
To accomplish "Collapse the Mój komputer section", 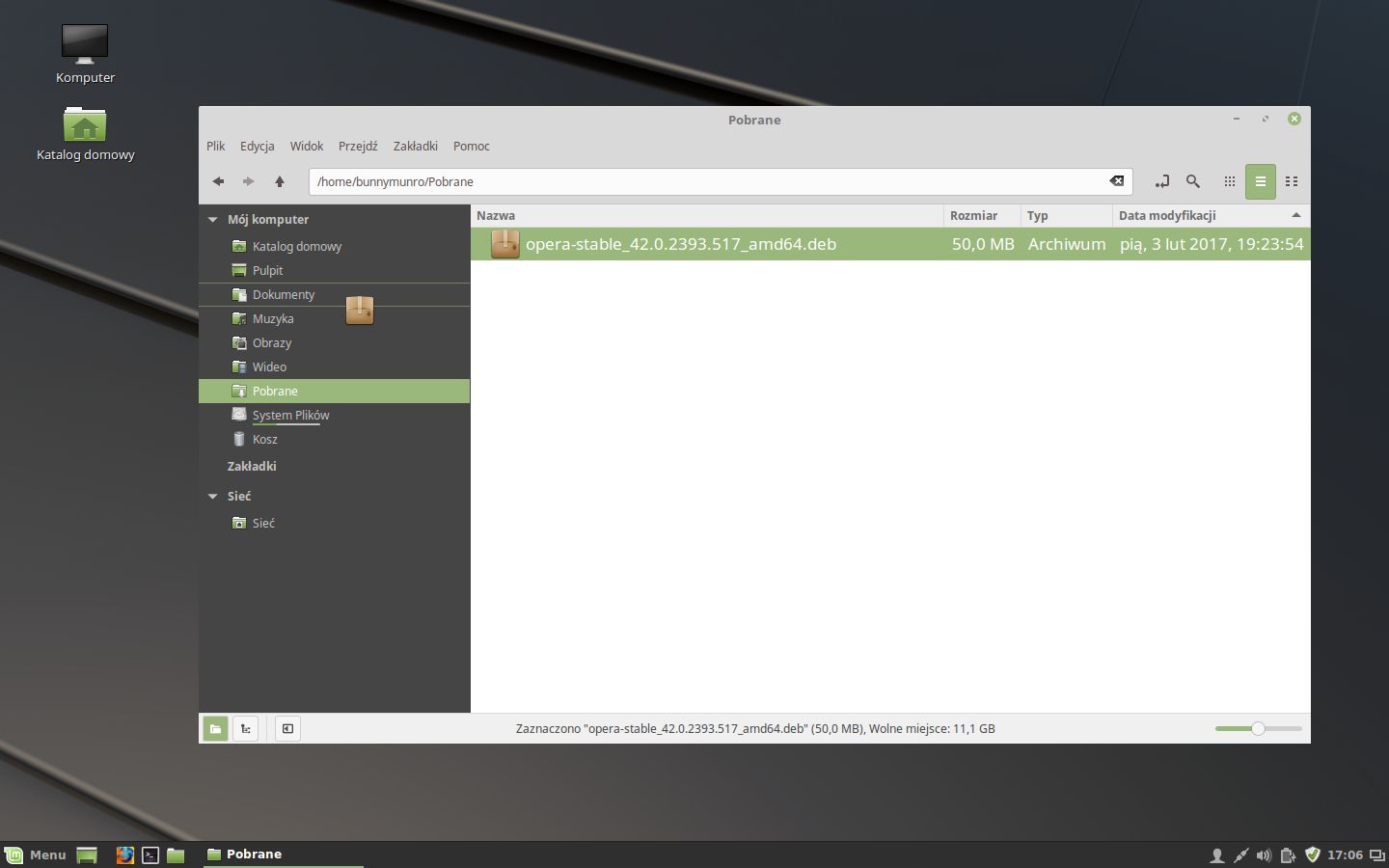I will click(213, 220).
